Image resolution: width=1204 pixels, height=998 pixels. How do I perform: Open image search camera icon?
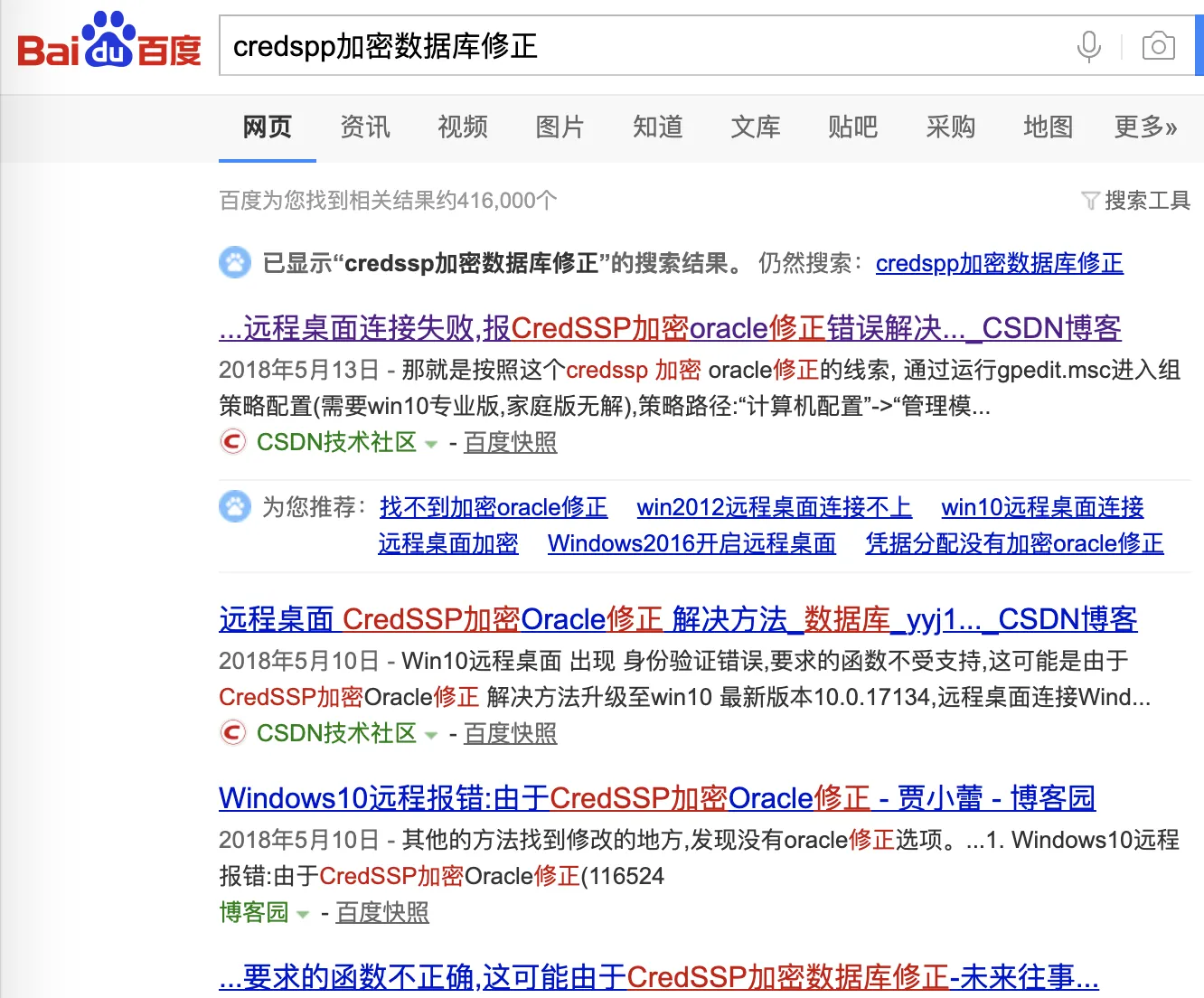coord(1159,46)
